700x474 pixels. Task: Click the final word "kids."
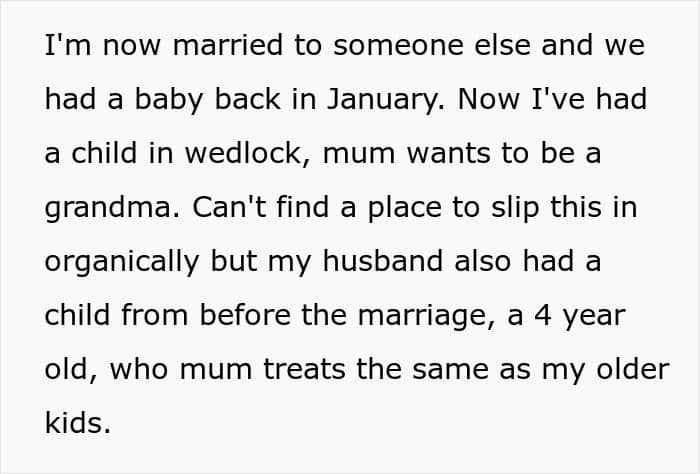tap(77, 422)
